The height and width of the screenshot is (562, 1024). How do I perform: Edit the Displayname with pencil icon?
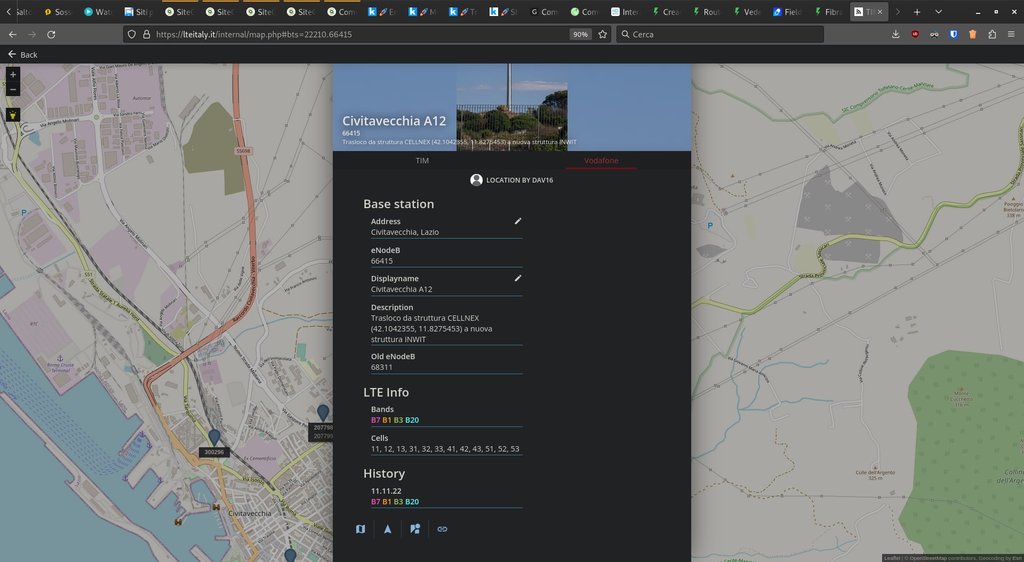(517, 278)
